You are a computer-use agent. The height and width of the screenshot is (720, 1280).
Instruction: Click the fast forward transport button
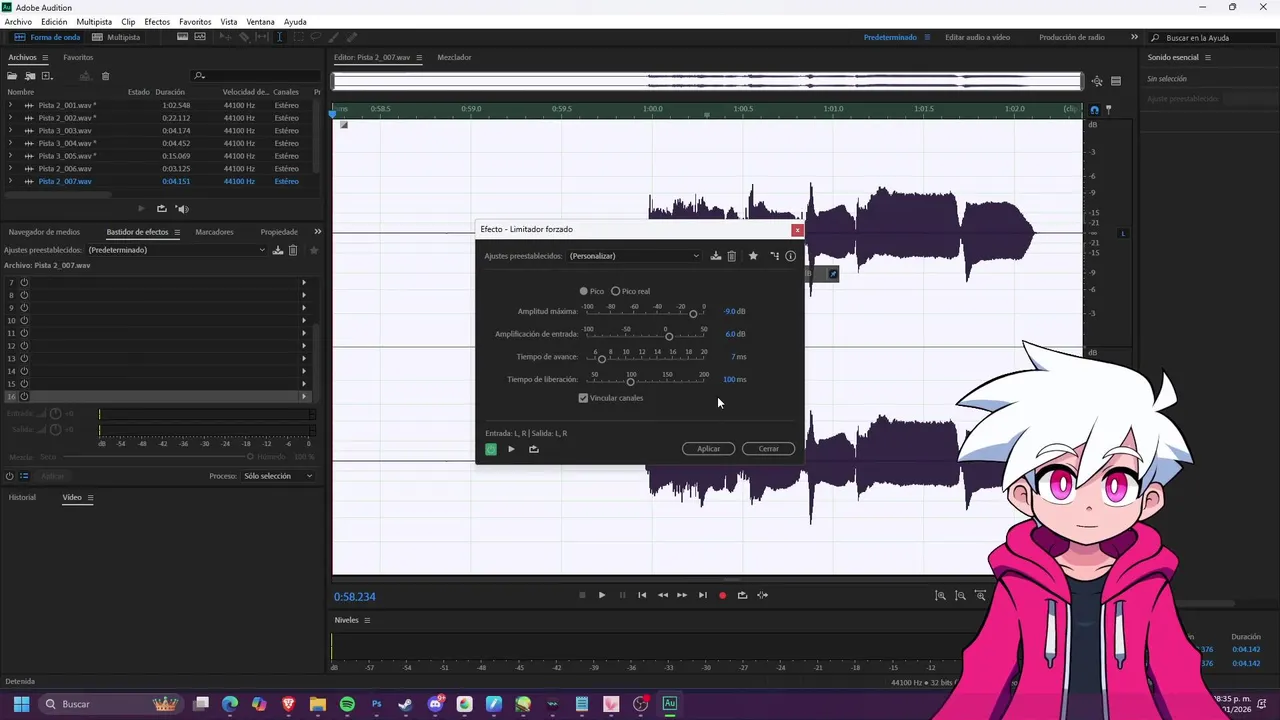(682, 595)
